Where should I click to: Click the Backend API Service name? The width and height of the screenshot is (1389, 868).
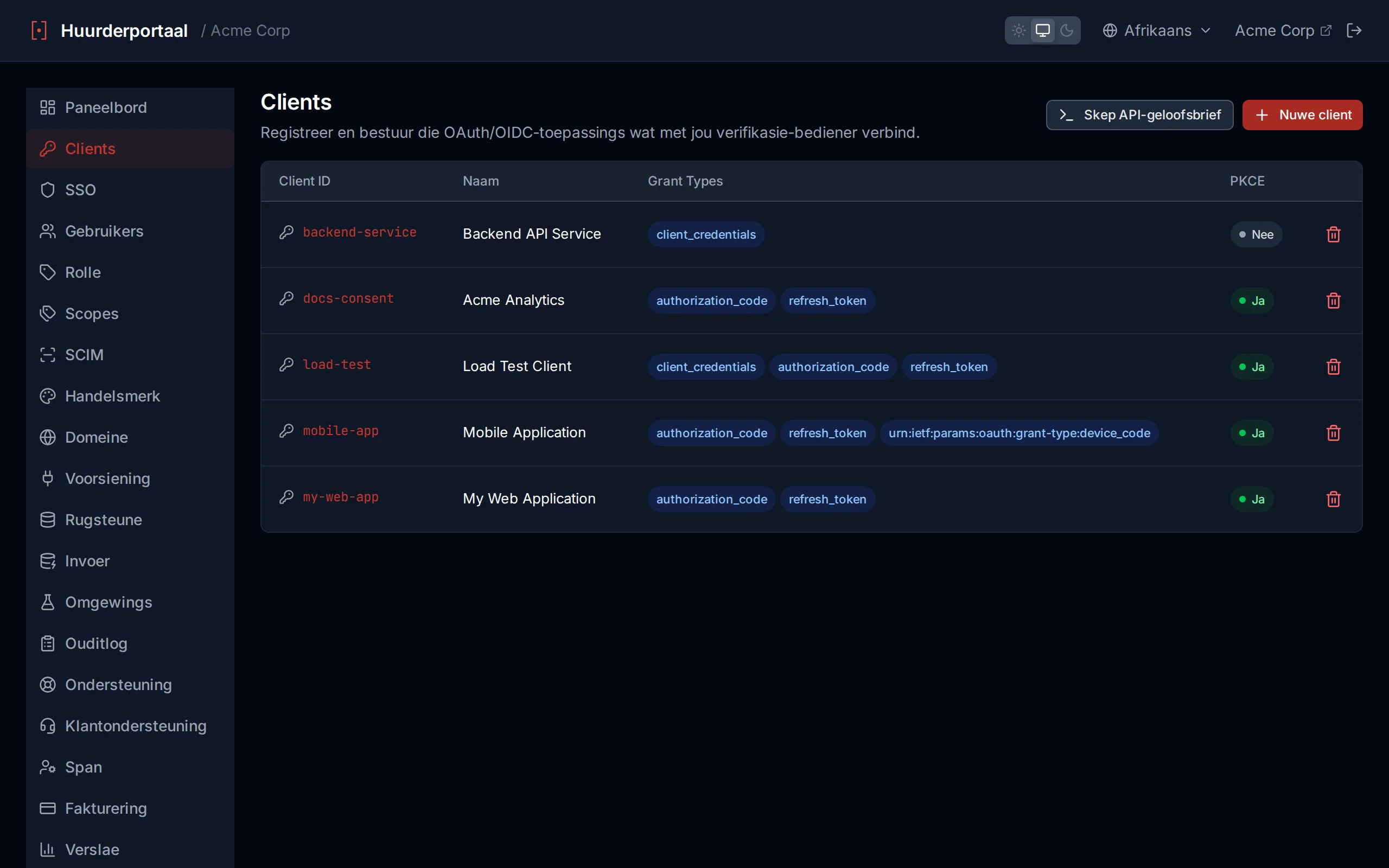[x=532, y=234]
